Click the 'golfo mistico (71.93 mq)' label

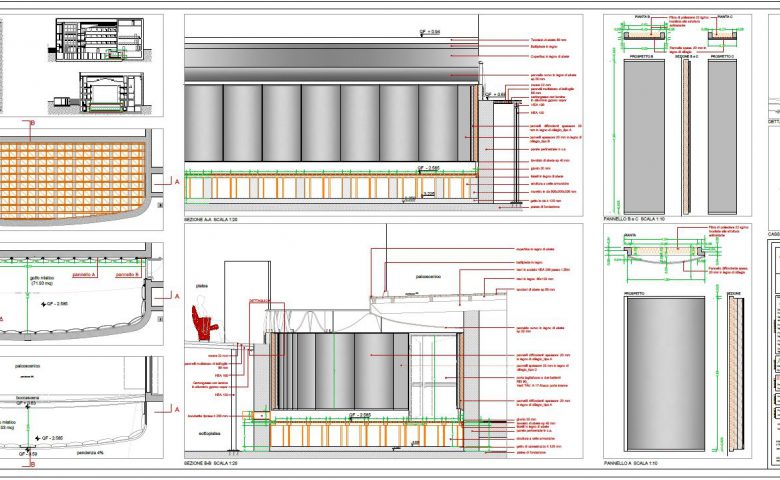[42, 281]
